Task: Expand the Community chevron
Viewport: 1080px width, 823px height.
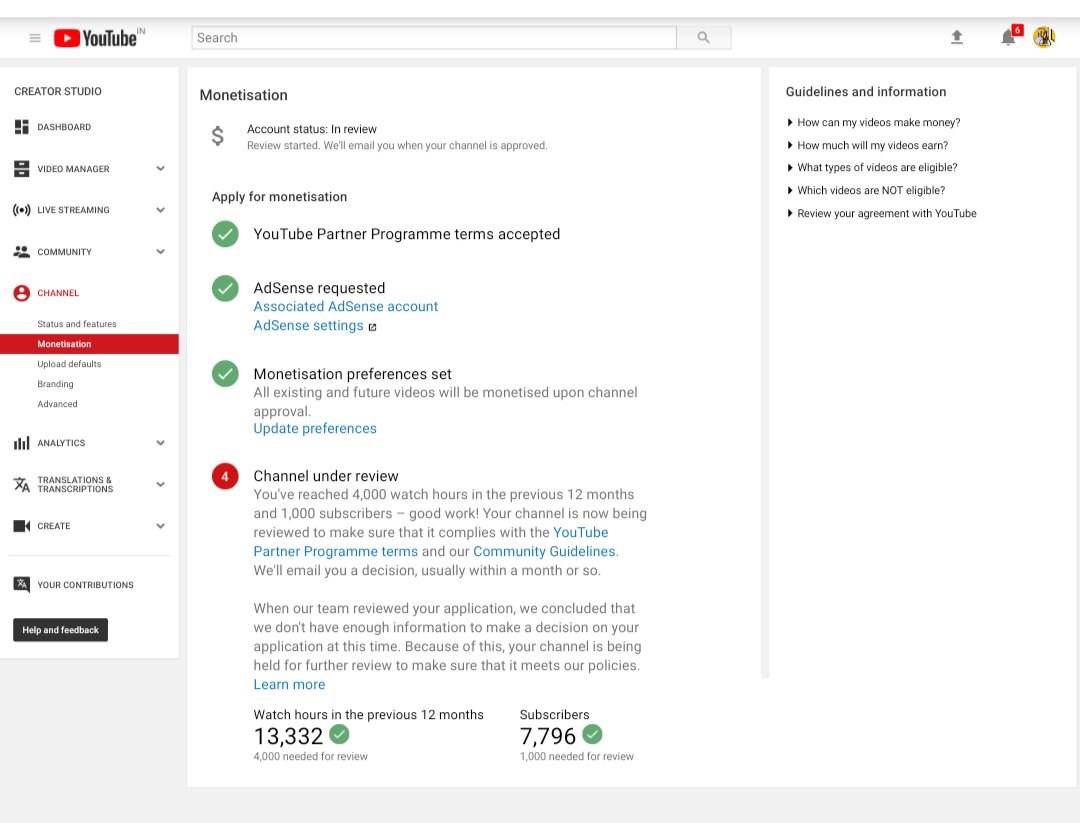Action: click(160, 251)
